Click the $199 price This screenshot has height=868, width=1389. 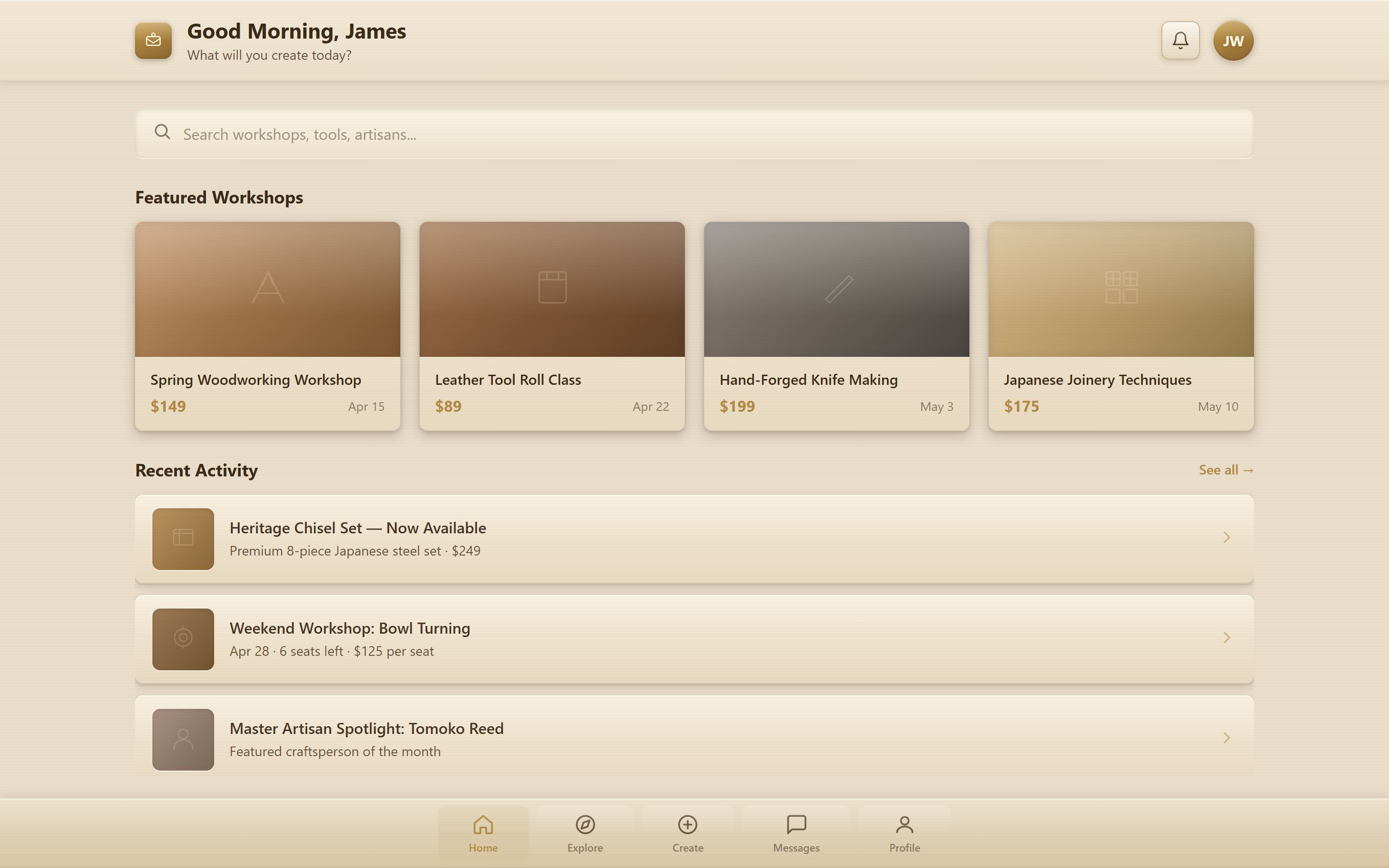pos(737,407)
